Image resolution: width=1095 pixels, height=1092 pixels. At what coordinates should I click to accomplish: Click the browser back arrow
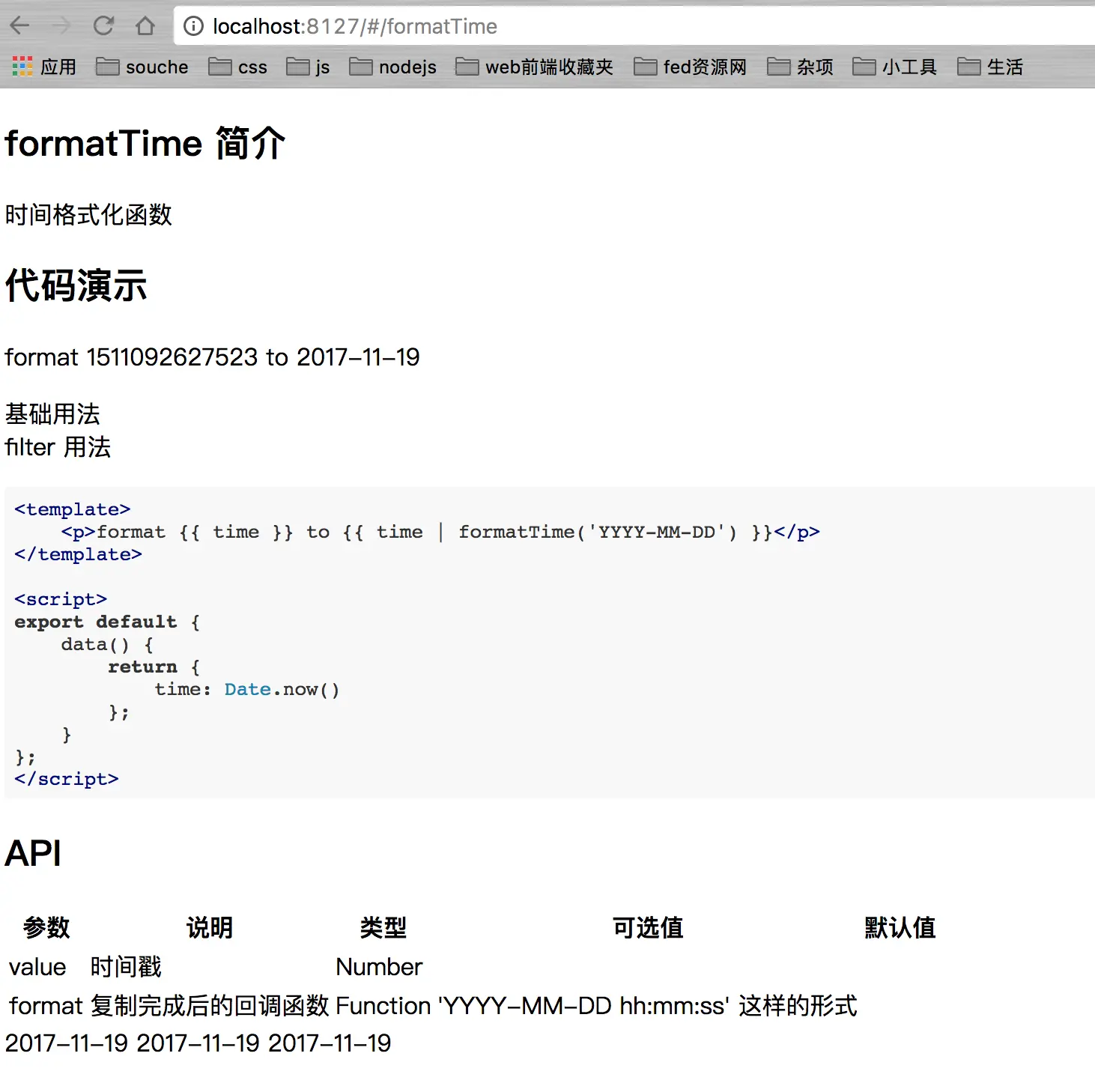click(x=20, y=26)
